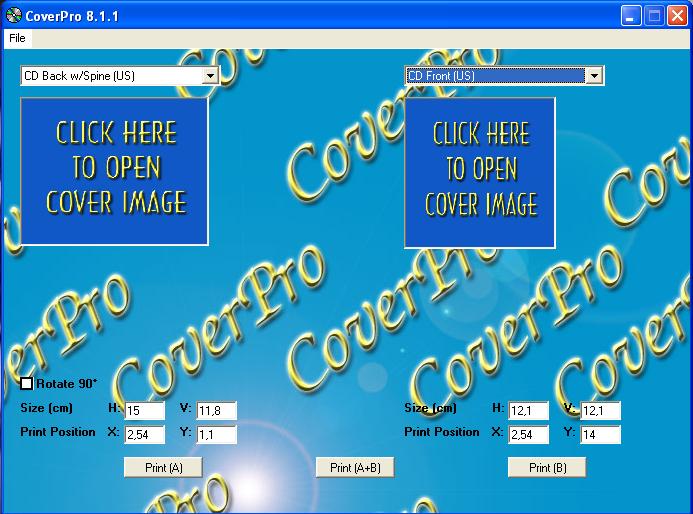693x514 pixels.
Task: Click the right V size field showing 12,1
Action: (x=601, y=411)
